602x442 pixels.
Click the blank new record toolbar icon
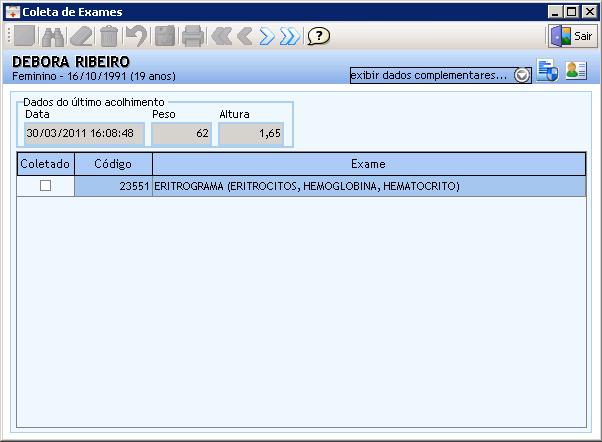pyautogui.click(x=25, y=36)
